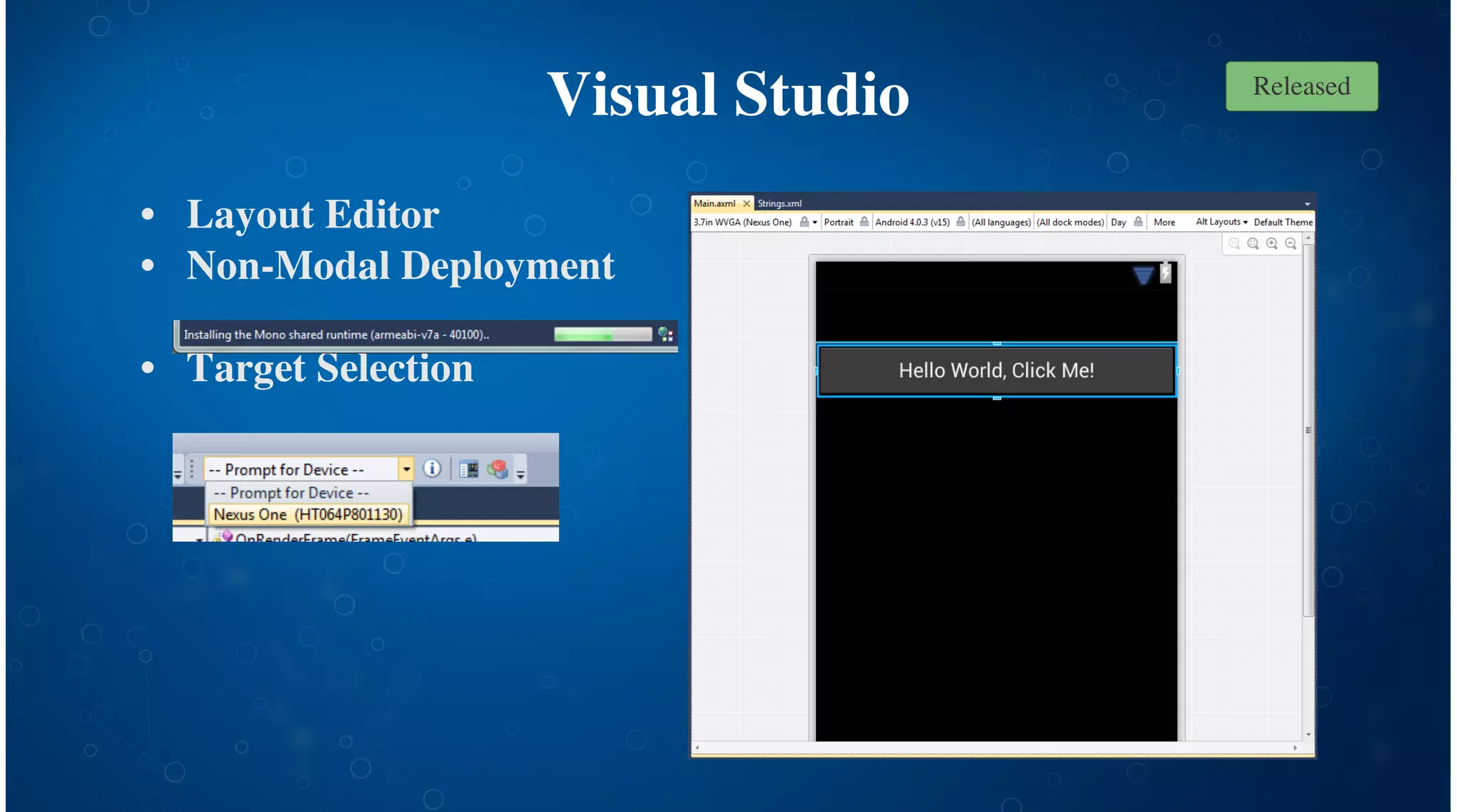1457x812 pixels.
Task: Click designer vertical scrollbar thumb
Action: tap(1308, 430)
